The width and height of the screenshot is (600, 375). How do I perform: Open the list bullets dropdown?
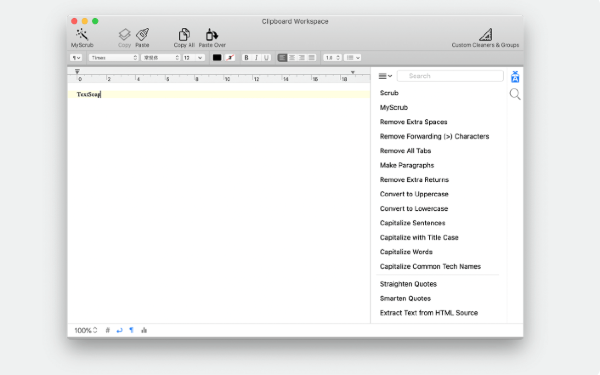pos(352,57)
